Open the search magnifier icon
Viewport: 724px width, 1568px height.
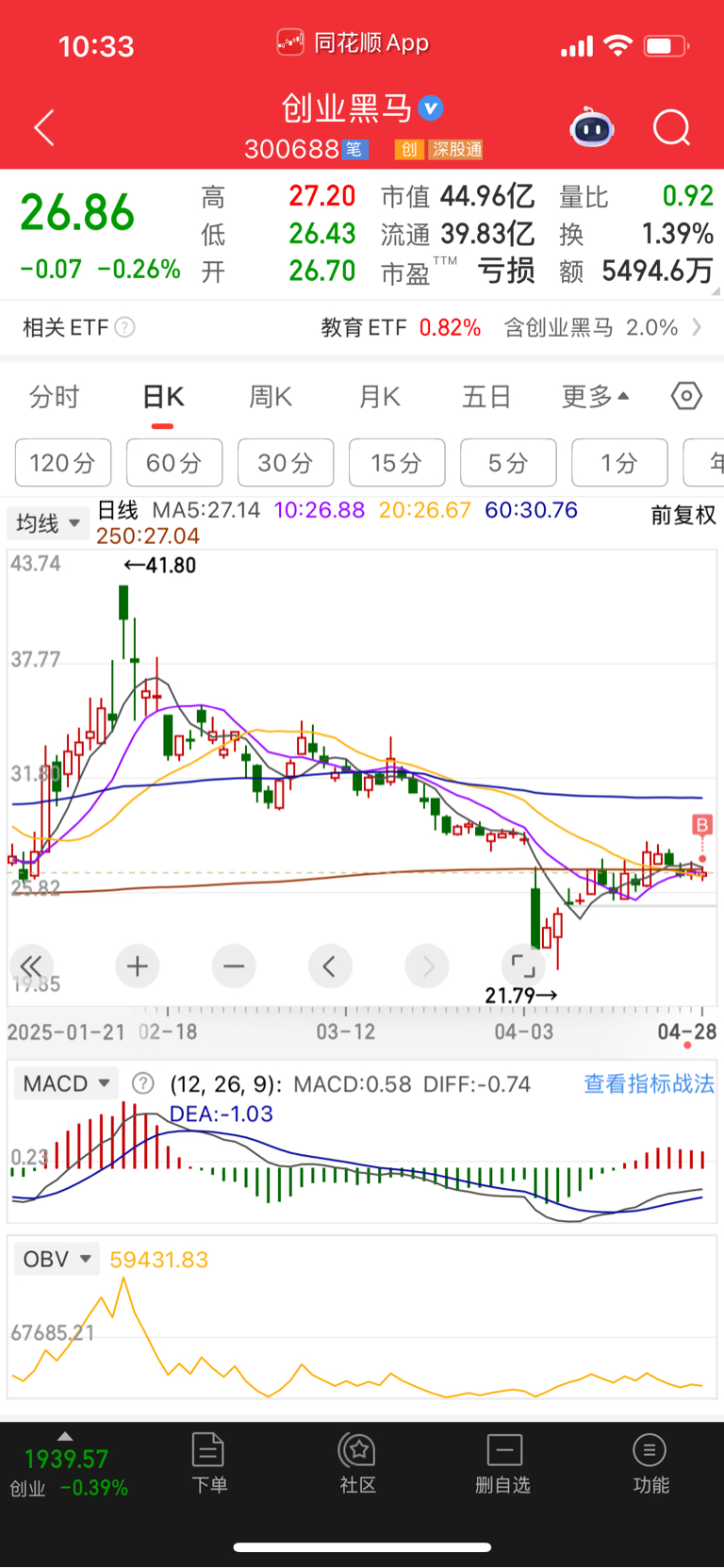(x=672, y=127)
